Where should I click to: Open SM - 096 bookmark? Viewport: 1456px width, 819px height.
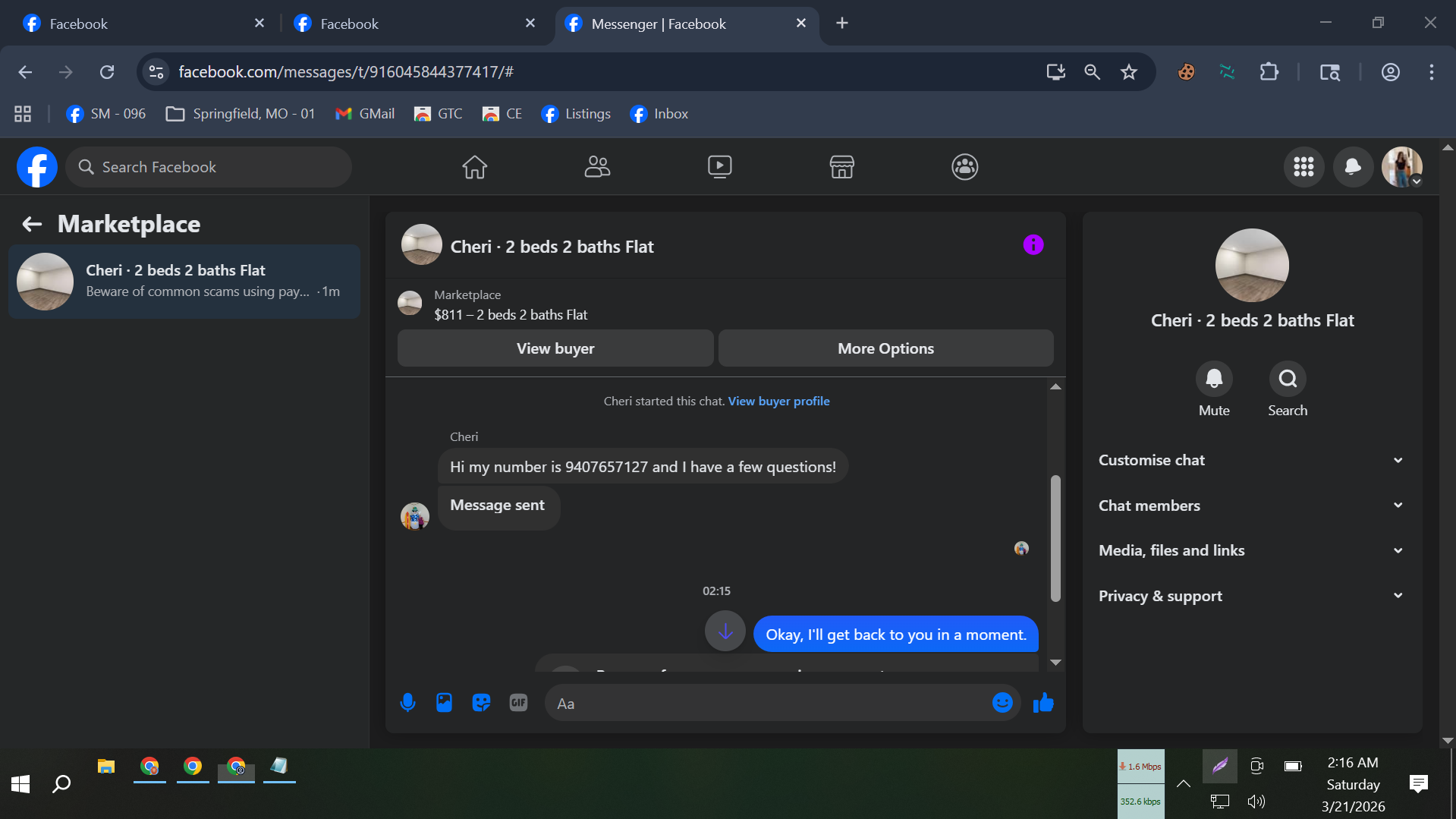pos(106,114)
